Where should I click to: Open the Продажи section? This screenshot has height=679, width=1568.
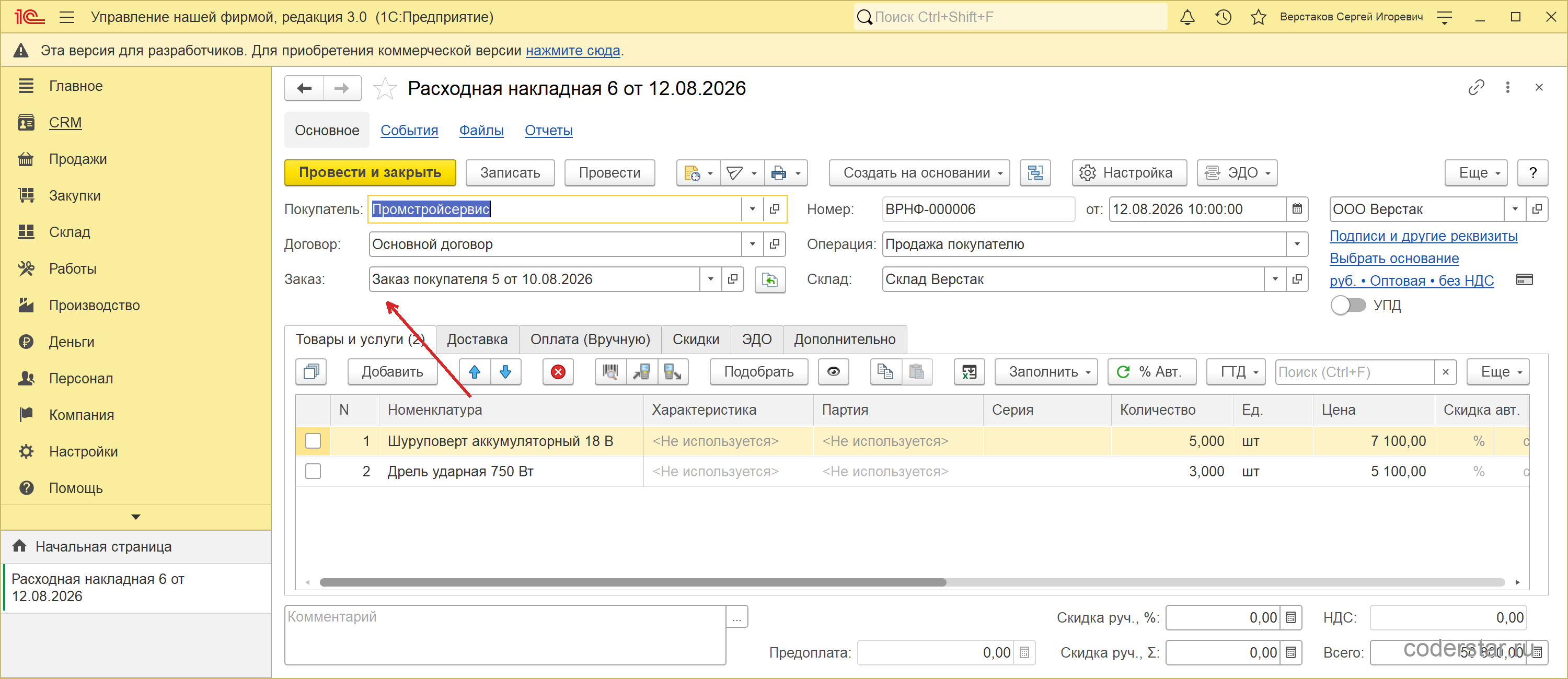coord(78,159)
